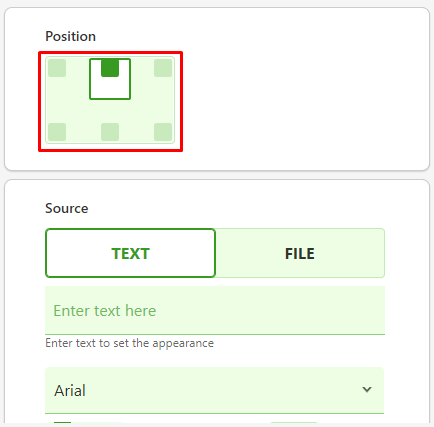Select the top-left position square
The height and width of the screenshot is (427, 434).
click(57, 68)
